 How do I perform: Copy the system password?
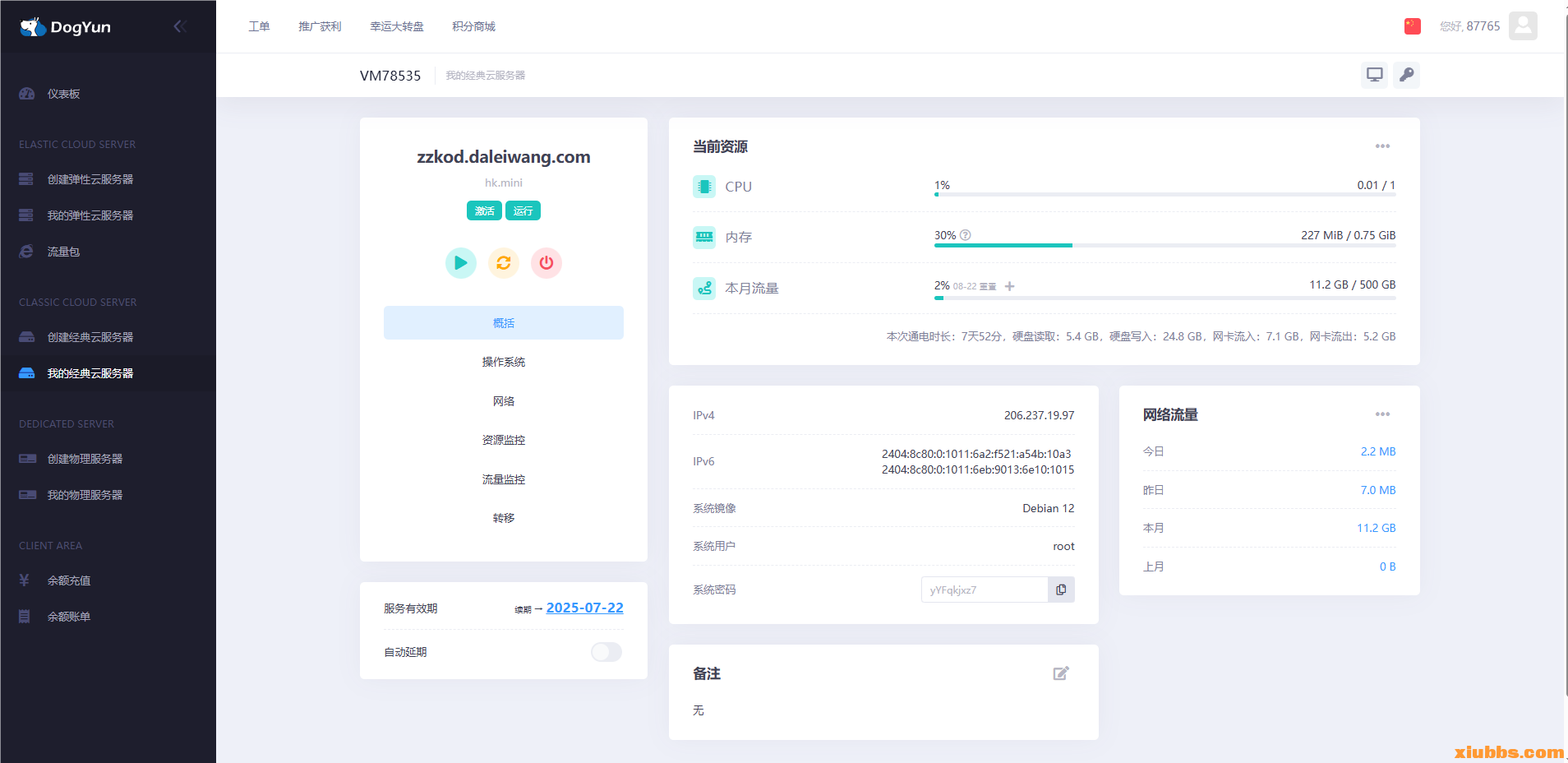tap(1061, 590)
